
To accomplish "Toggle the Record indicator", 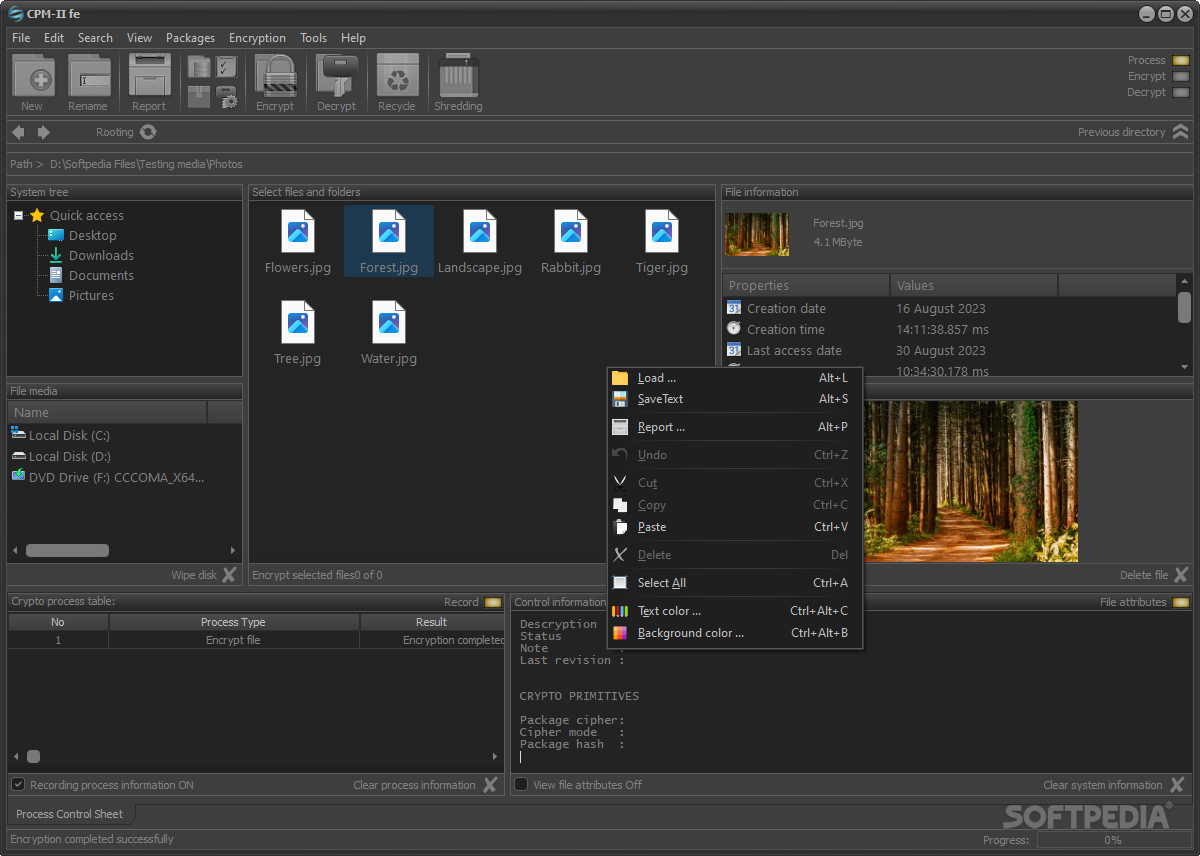I will click(493, 602).
